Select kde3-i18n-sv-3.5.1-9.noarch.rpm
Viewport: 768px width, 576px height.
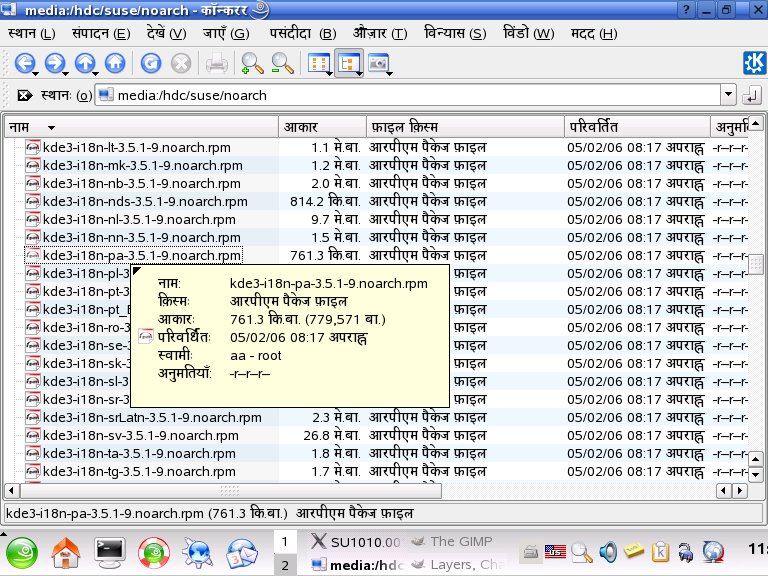pyautogui.click(x=141, y=435)
